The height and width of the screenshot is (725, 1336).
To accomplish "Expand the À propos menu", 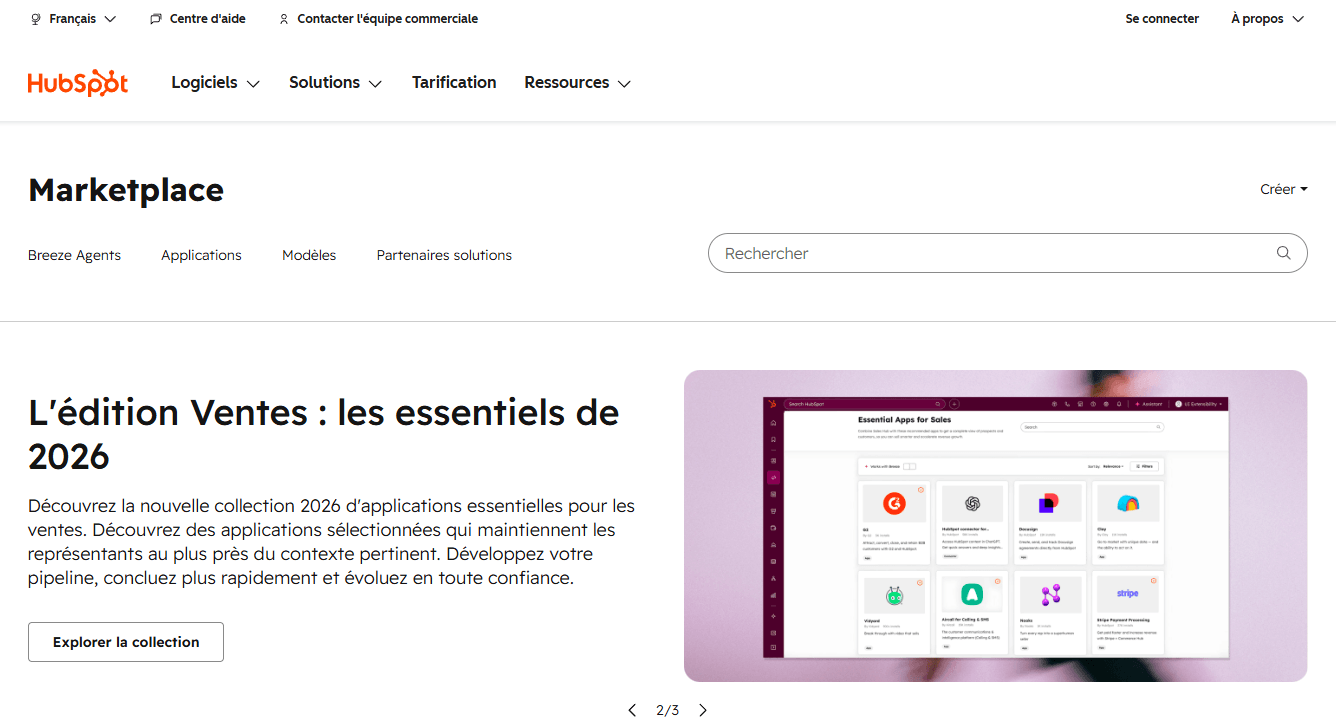I will point(1267,19).
